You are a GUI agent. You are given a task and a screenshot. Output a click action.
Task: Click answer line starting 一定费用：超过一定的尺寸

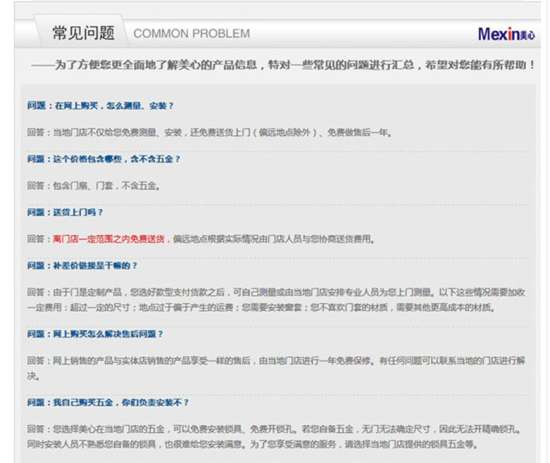coord(261,308)
